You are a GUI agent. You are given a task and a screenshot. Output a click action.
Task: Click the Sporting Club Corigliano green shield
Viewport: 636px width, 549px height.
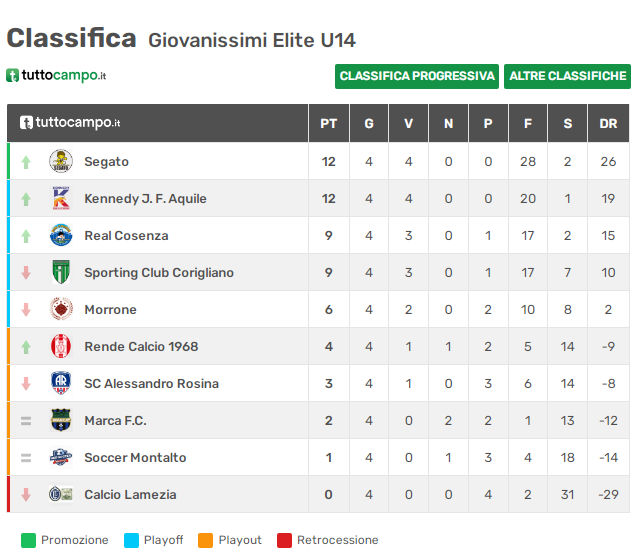pyautogui.click(x=61, y=272)
